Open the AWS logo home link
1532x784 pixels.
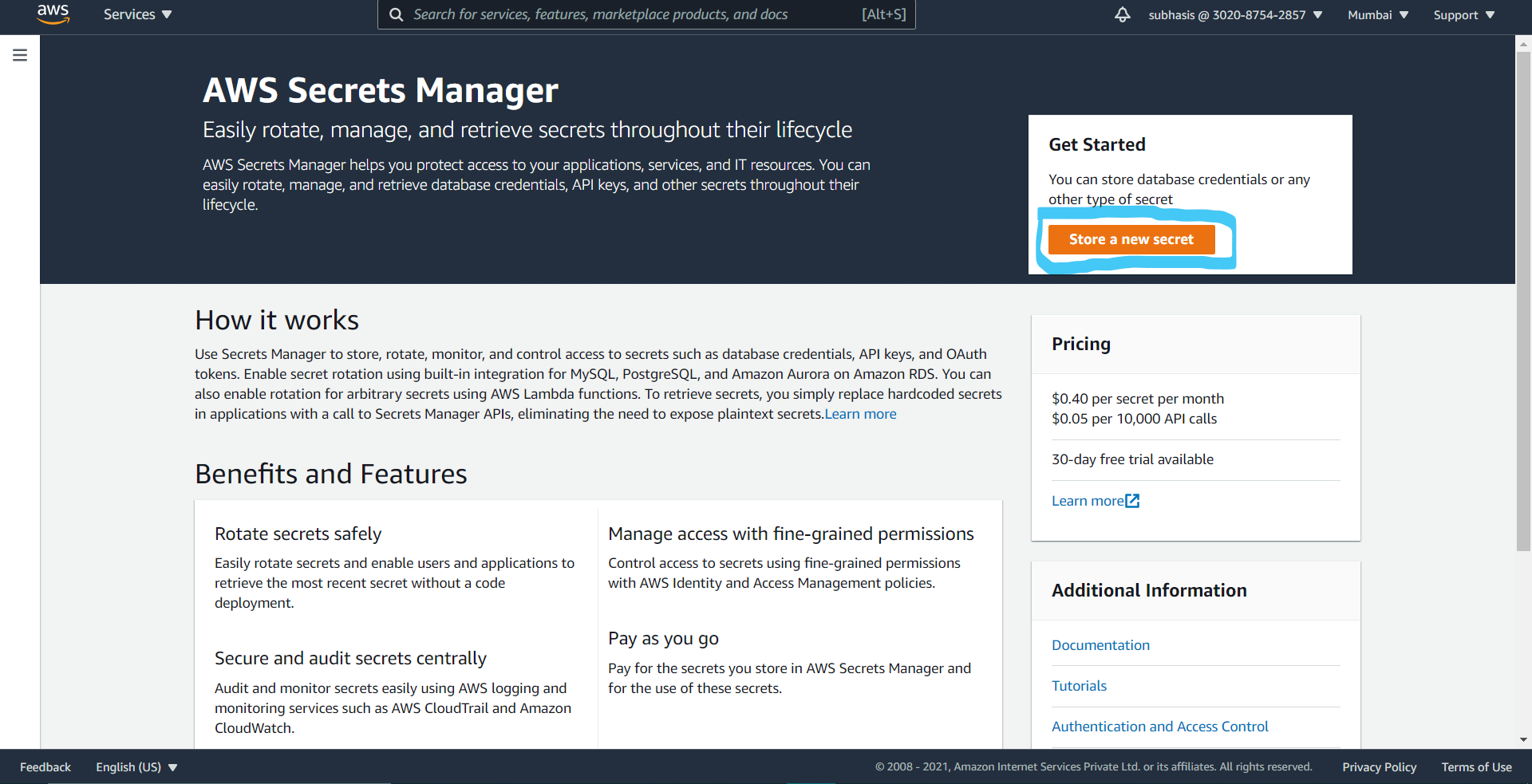pos(53,14)
